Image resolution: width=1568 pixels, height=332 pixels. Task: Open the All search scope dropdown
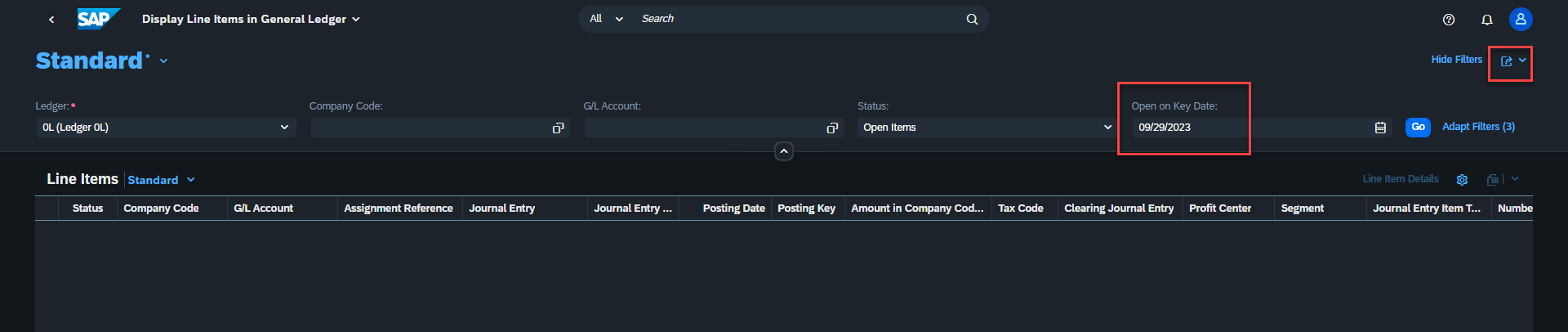coord(606,19)
